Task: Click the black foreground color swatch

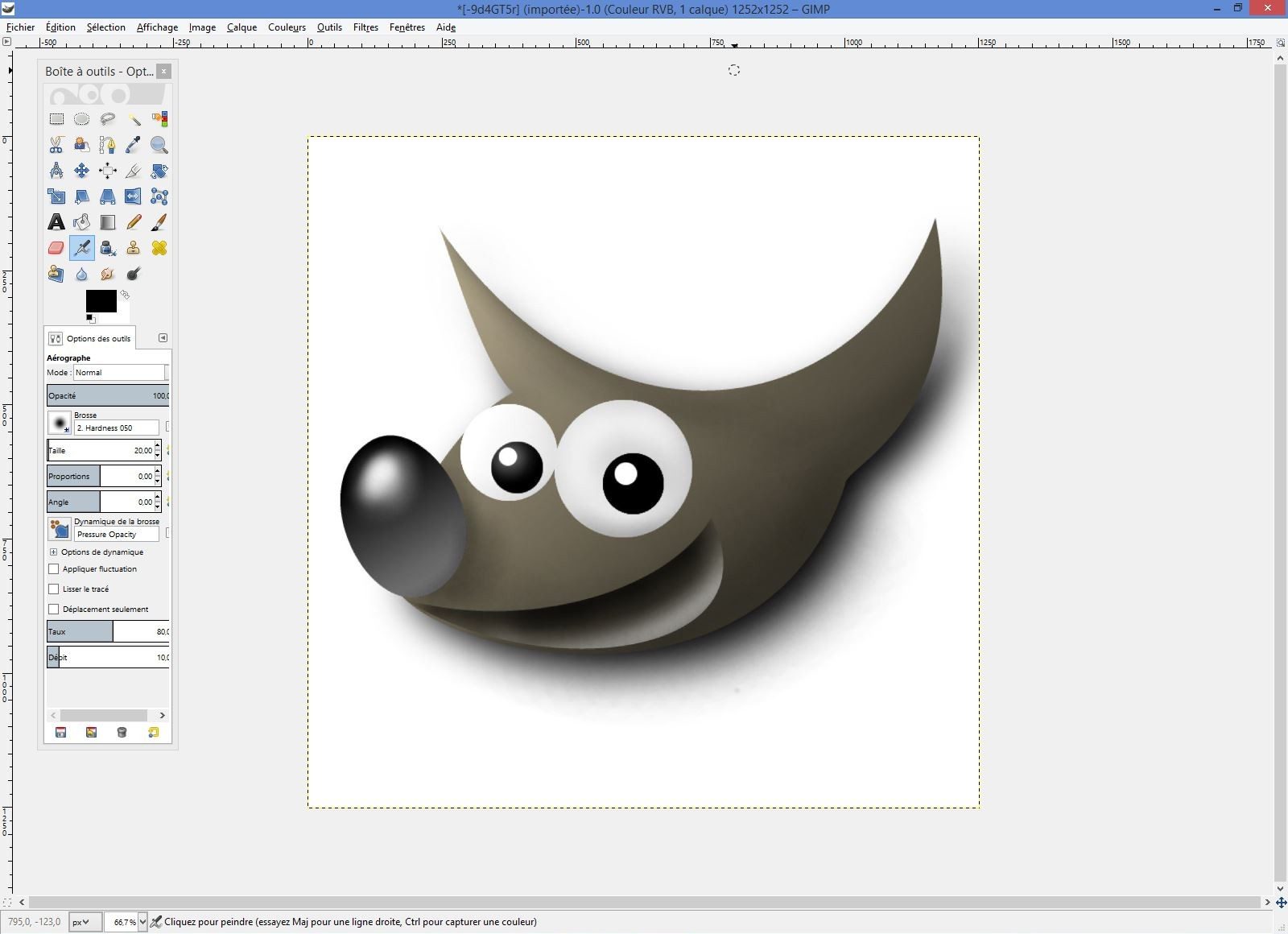Action: (101, 300)
